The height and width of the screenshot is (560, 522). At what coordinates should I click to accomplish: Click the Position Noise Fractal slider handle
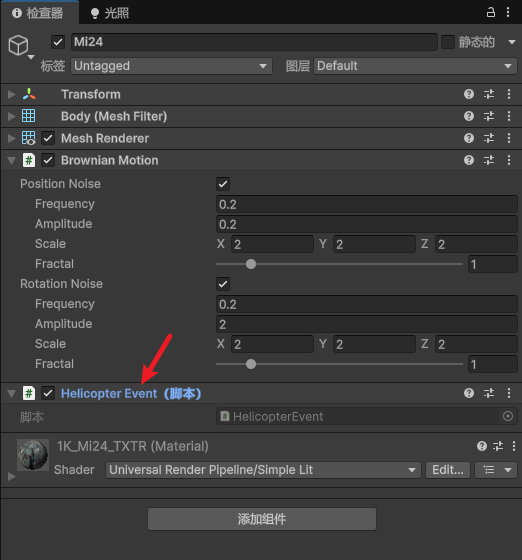tap(251, 264)
